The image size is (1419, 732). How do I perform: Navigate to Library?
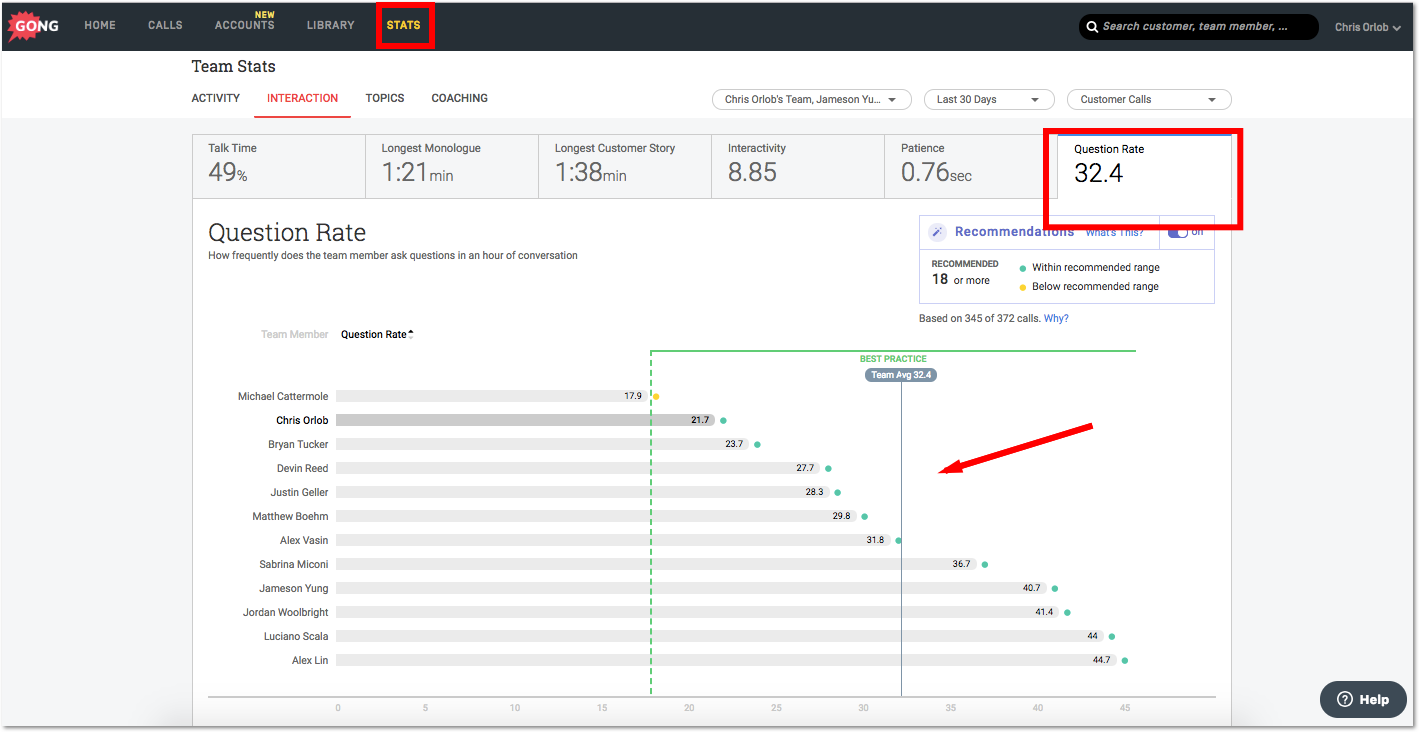pos(330,25)
